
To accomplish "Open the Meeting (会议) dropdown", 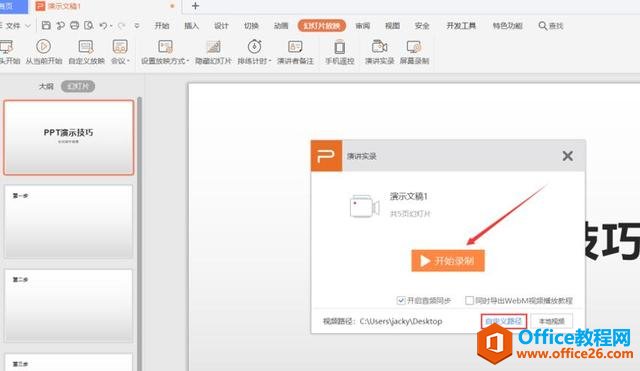I will [x=120, y=51].
